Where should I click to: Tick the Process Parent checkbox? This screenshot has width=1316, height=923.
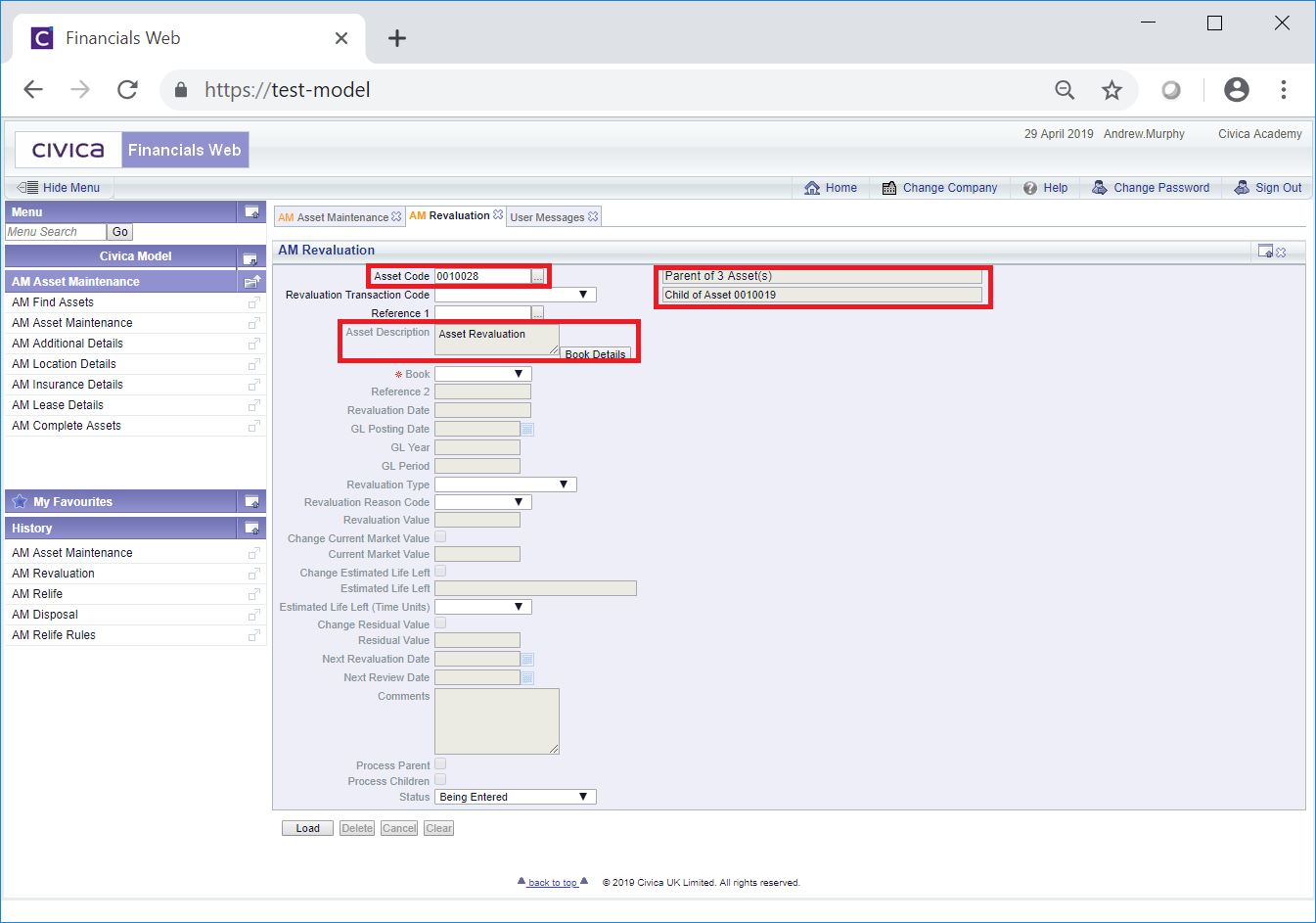[x=440, y=763]
